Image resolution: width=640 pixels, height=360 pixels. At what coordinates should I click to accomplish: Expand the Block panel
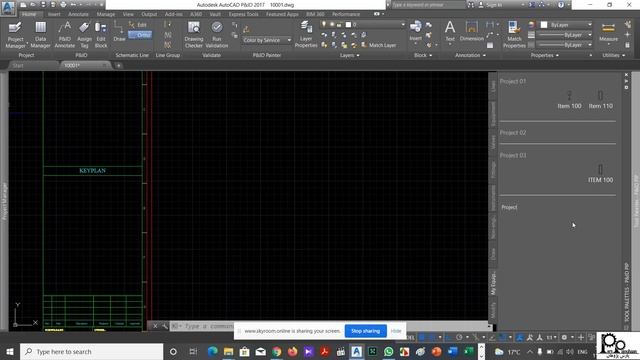(422, 55)
